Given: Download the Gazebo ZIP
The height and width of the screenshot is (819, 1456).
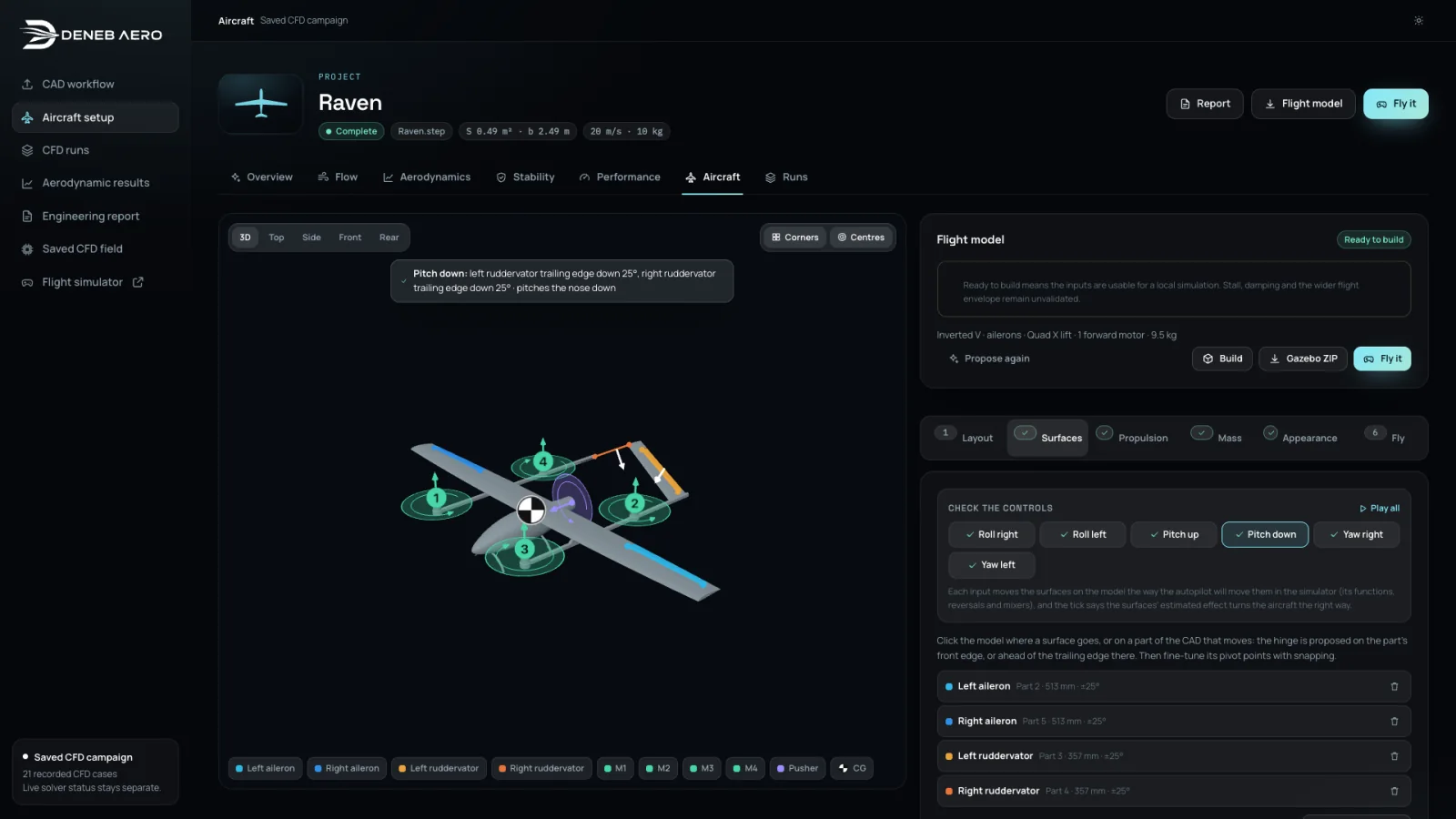Looking at the screenshot, I should [1303, 359].
